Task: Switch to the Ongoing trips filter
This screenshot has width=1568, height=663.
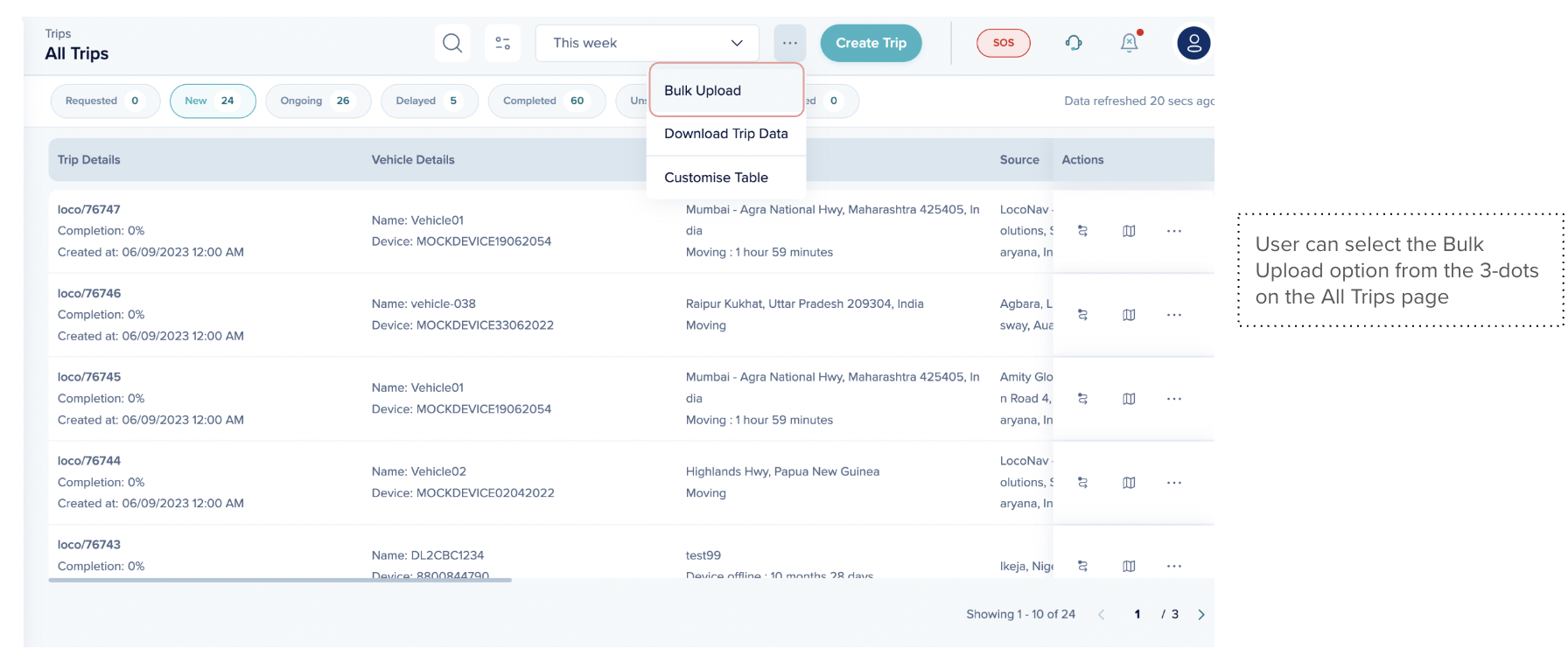Action: (318, 101)
